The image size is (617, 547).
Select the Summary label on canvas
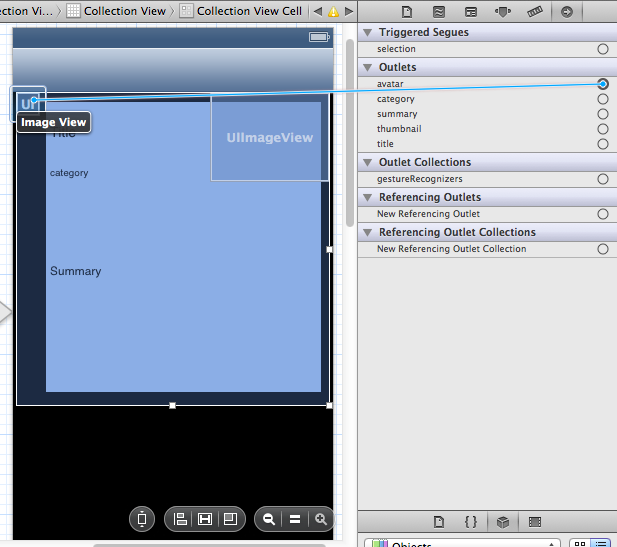[x=76, y=271]
